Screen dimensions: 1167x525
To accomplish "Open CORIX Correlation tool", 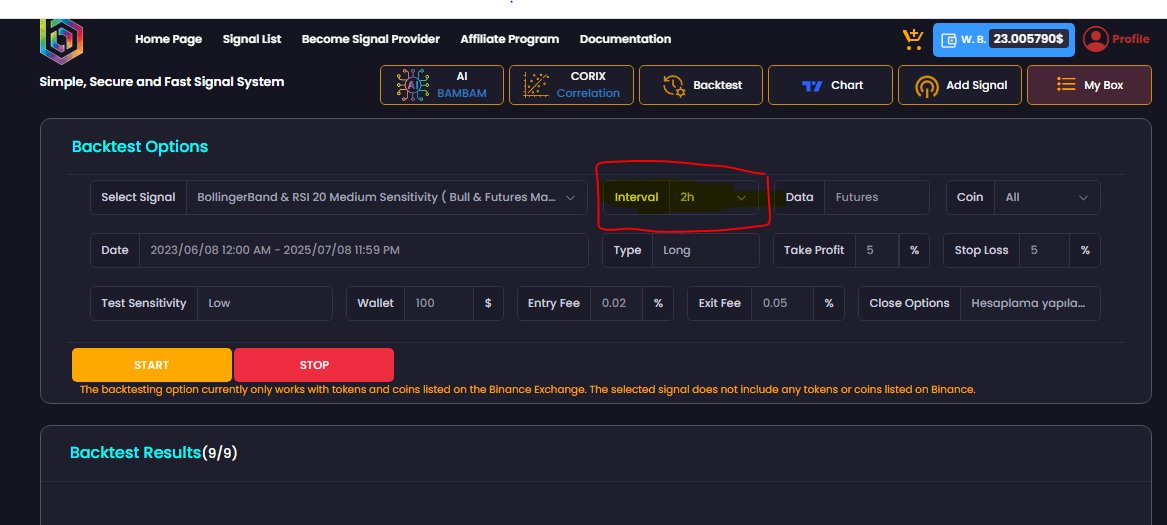I will tap(572, 85).
